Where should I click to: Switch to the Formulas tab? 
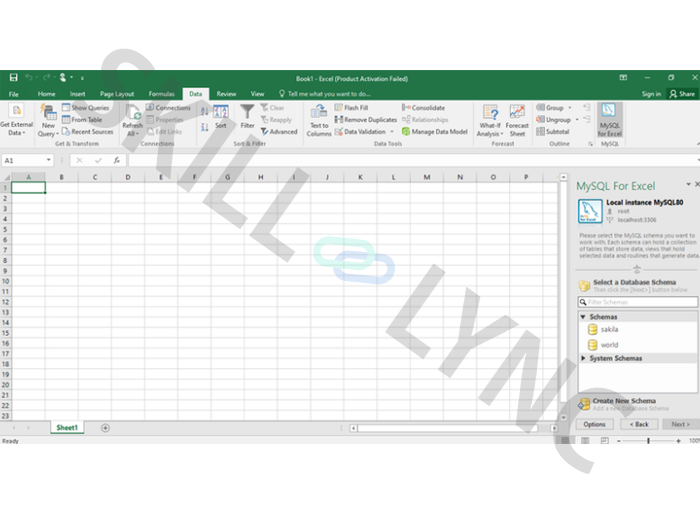coord(162,94)
